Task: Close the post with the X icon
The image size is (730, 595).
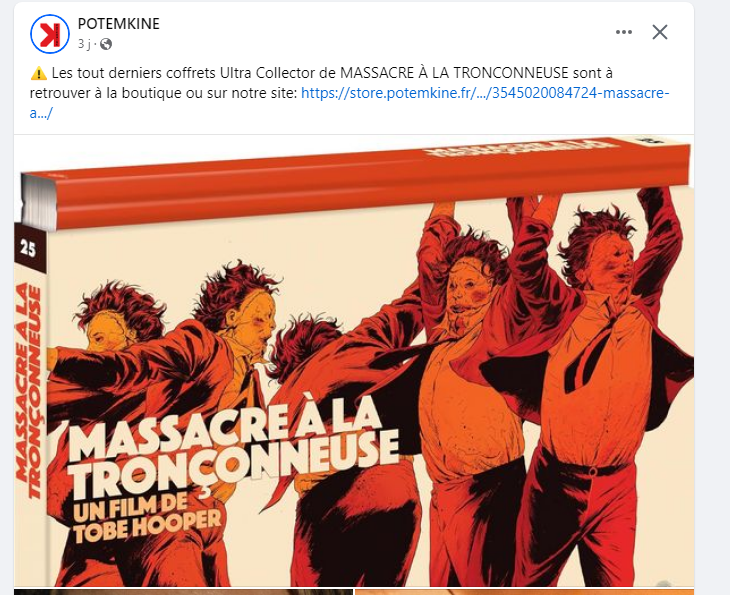Action: click(x=660, y=32)
